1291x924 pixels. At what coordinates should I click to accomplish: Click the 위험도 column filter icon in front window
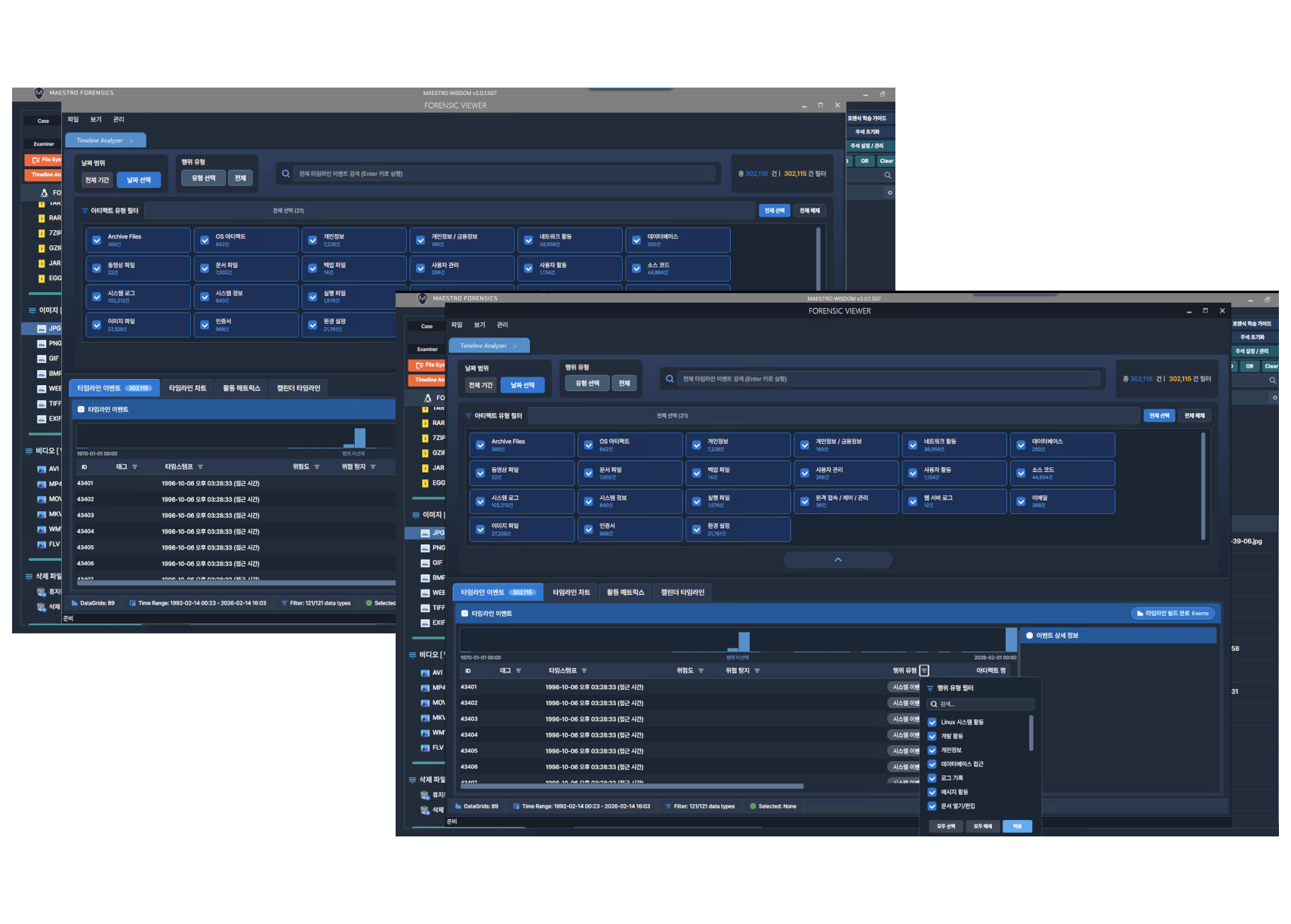coord(701,670)
